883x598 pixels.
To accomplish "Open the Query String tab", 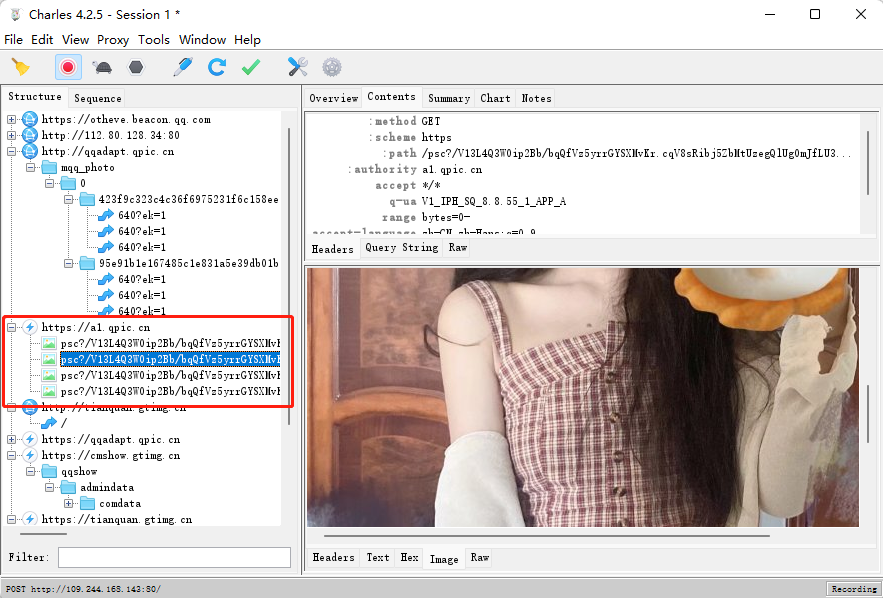I will [x=401, y=247].
